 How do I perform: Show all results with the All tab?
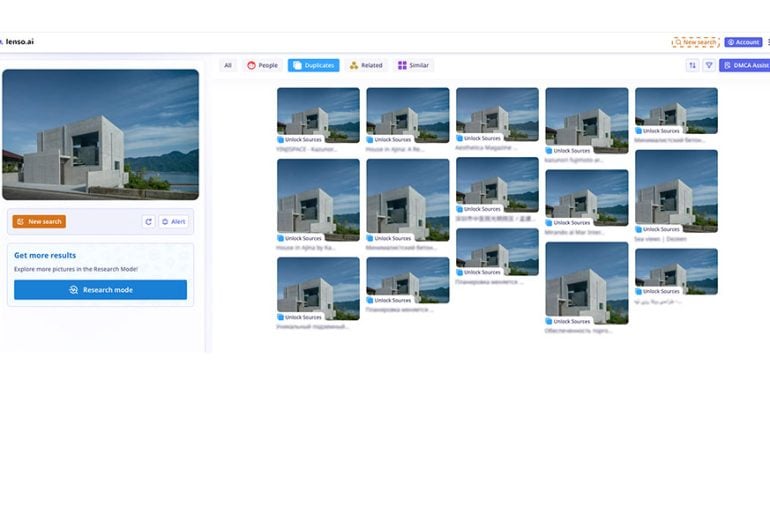228,65
